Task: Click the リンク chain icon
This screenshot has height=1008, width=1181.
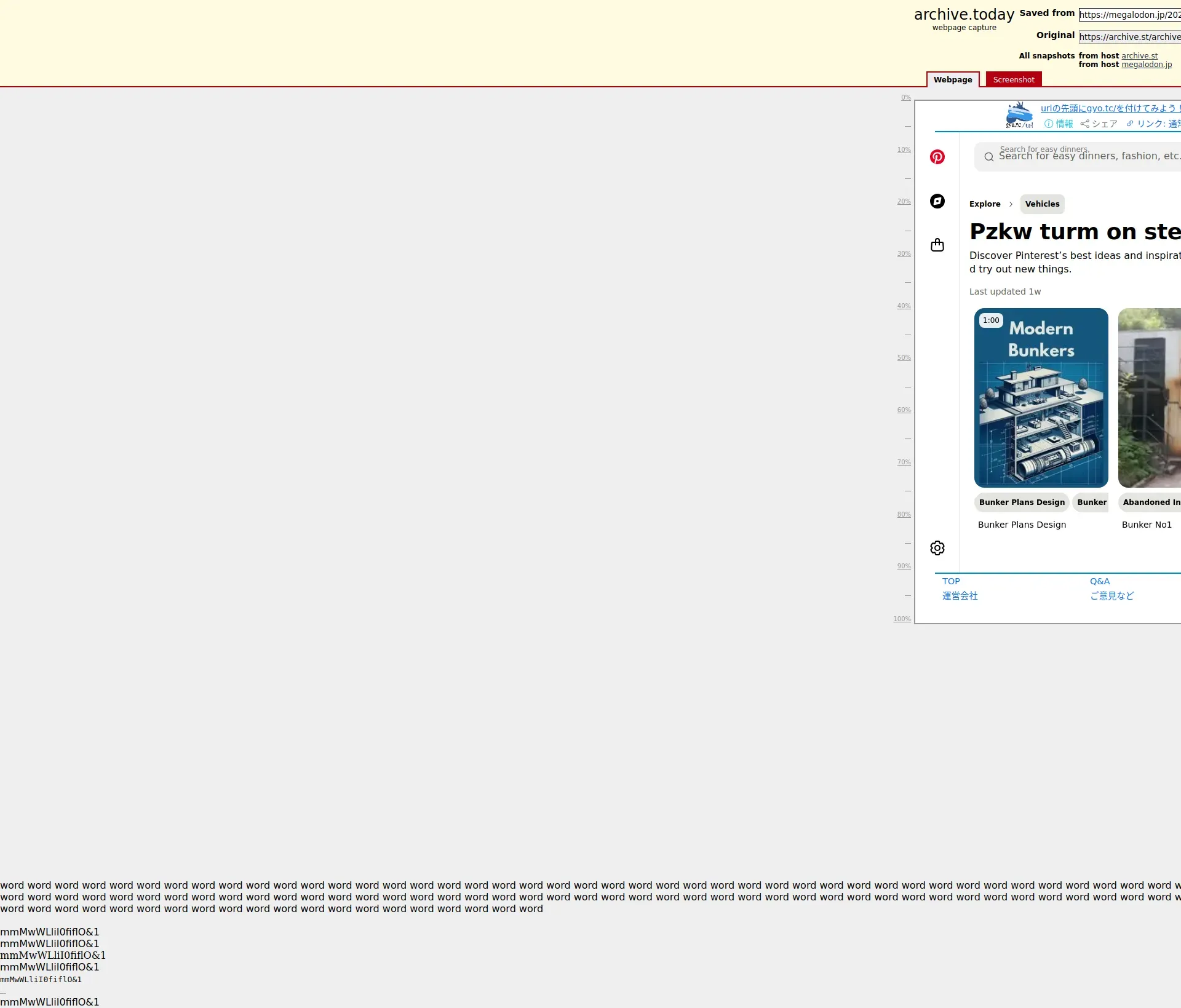Action: tap(1130, 124)
